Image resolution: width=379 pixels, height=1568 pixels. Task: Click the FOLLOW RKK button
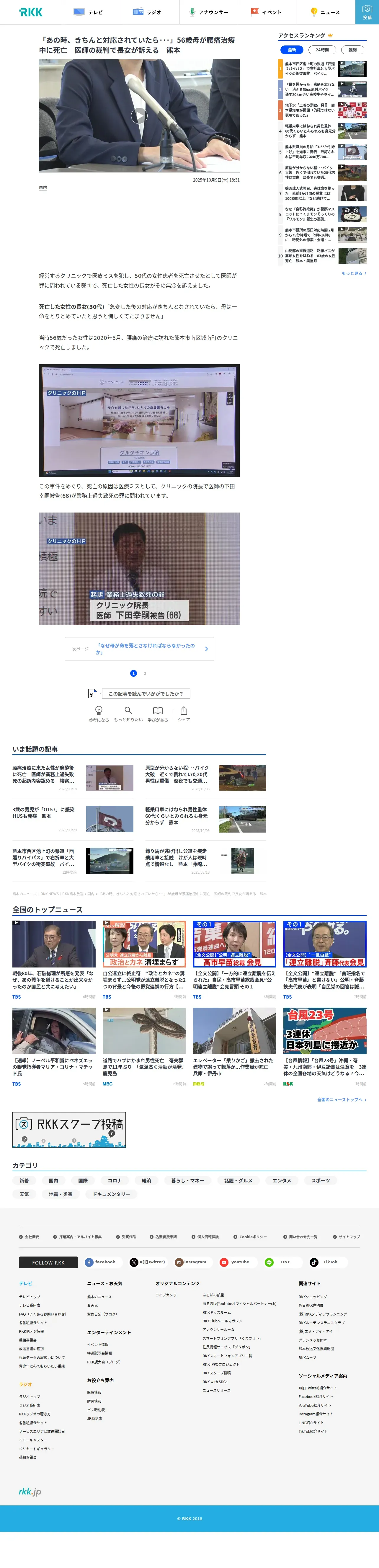[x=48, y=1262]
